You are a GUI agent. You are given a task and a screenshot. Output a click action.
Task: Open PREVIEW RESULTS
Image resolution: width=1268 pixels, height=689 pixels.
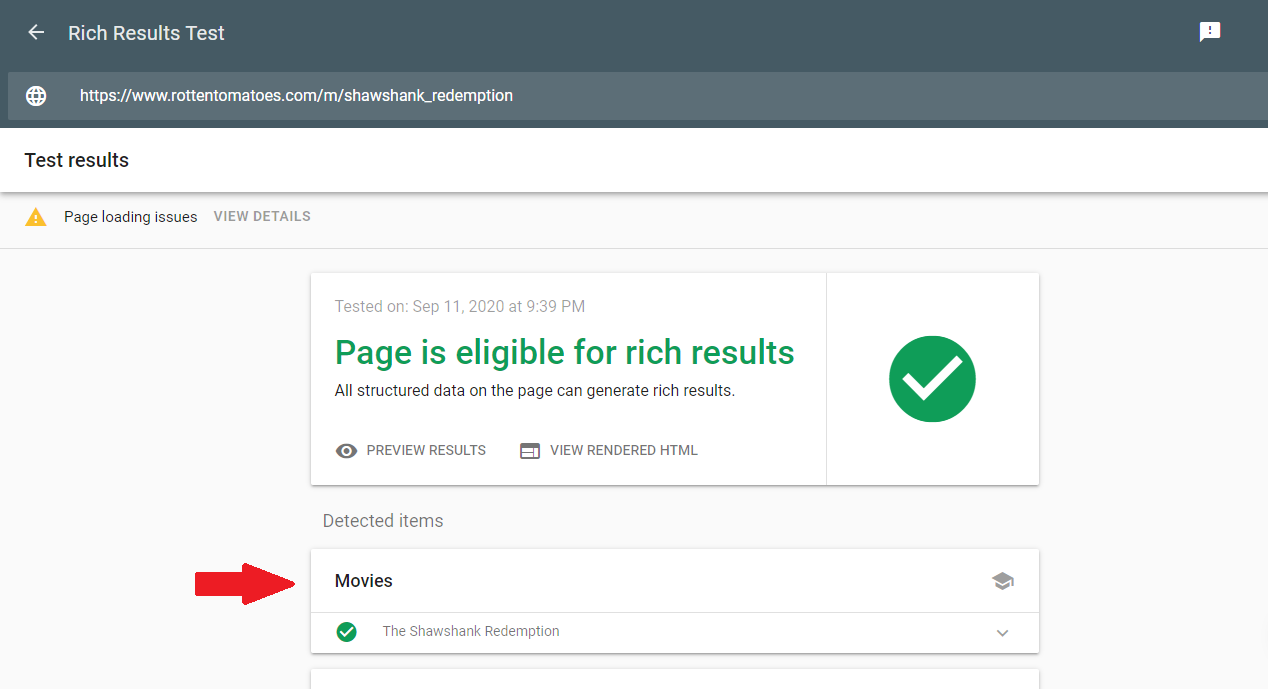point(426,450)
